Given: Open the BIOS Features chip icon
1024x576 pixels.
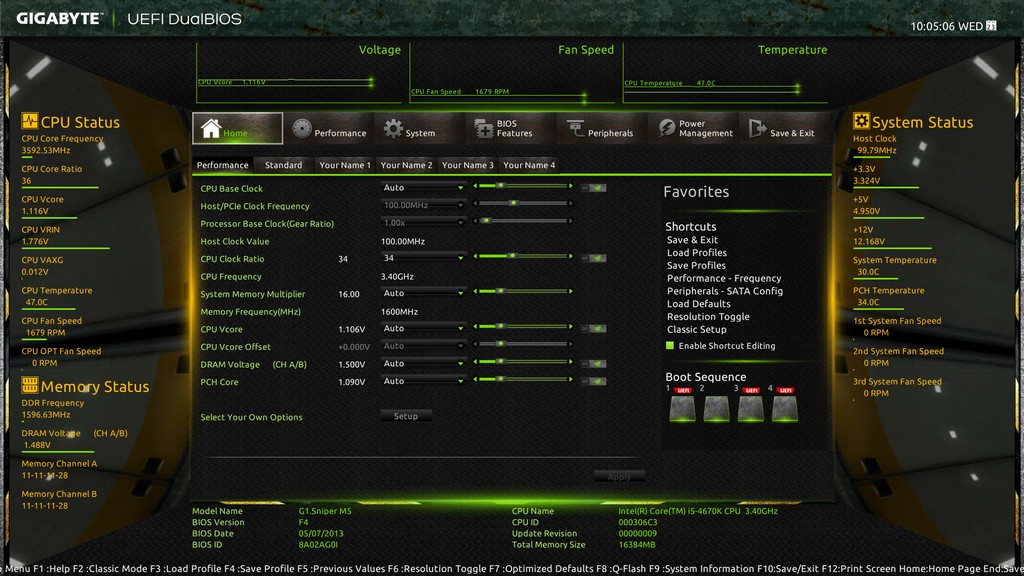Looking at the screenshot, I should tap(483, 129).
